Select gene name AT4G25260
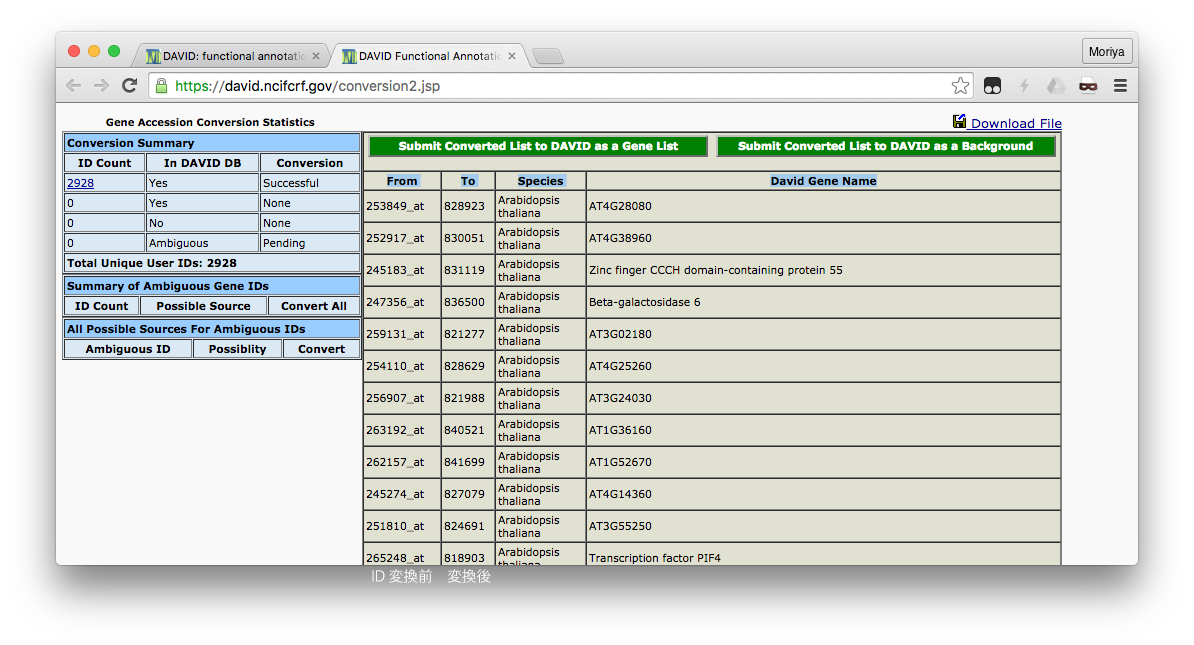This screenshot has height=645, width=1194. pyautogui.click(x=620, y=366)
